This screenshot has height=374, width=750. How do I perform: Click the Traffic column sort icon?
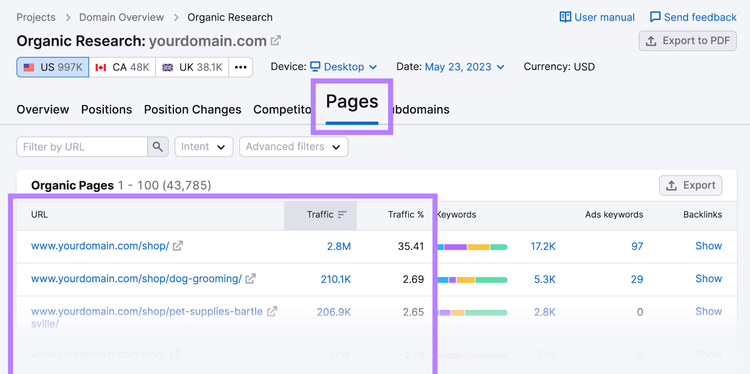(342, 215)
